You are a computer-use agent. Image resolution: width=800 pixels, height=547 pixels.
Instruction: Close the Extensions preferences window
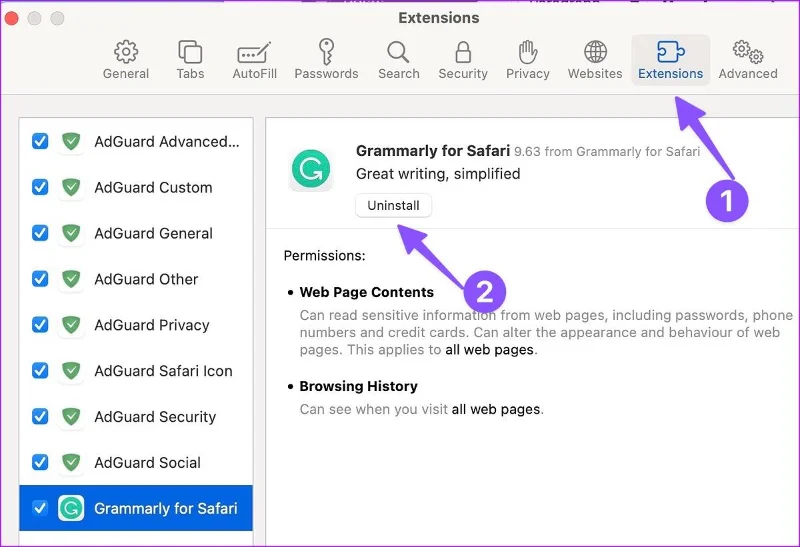click(x=11, y=18)
